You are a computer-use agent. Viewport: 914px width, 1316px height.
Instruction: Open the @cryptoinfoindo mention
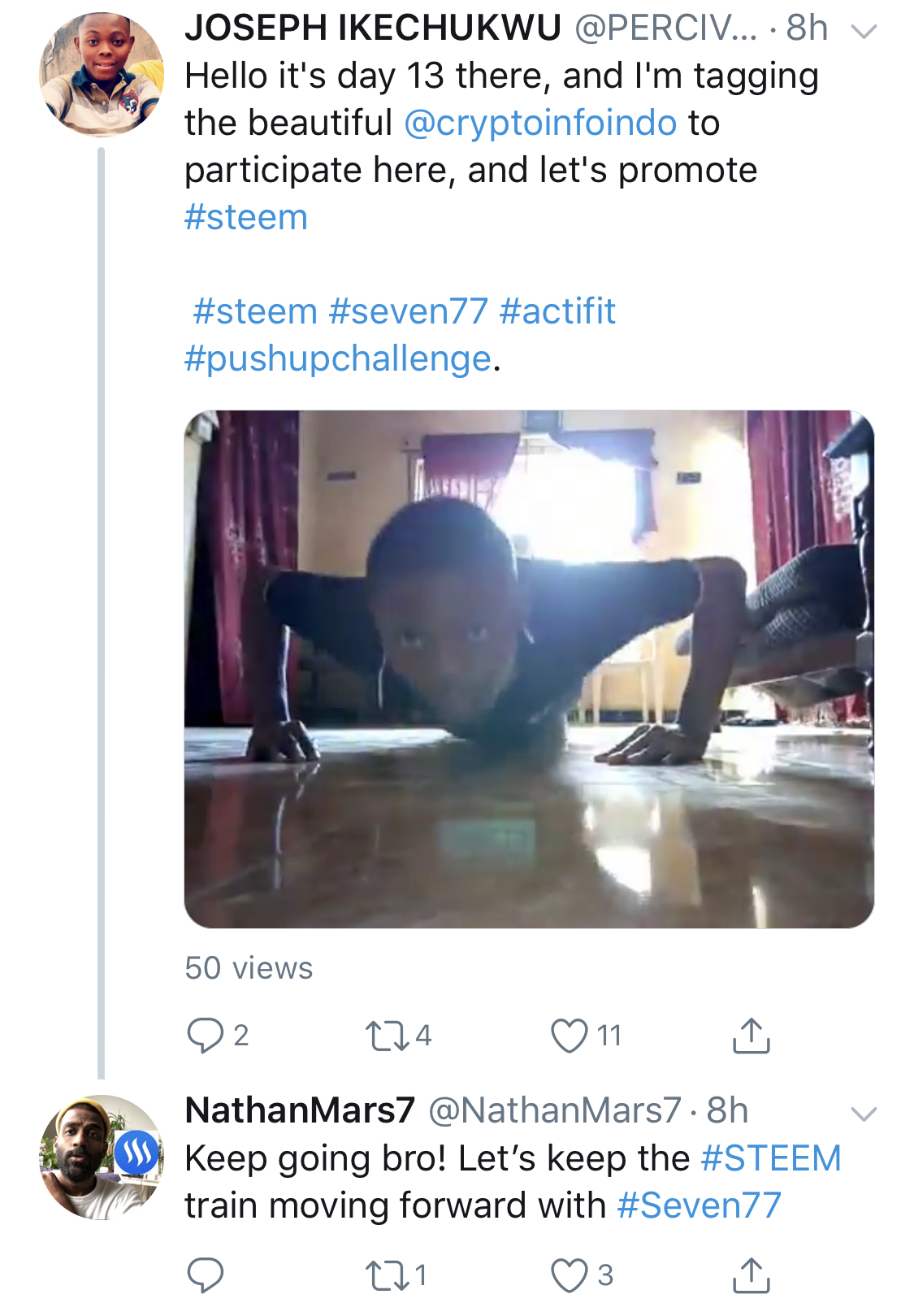coord(540,123)
